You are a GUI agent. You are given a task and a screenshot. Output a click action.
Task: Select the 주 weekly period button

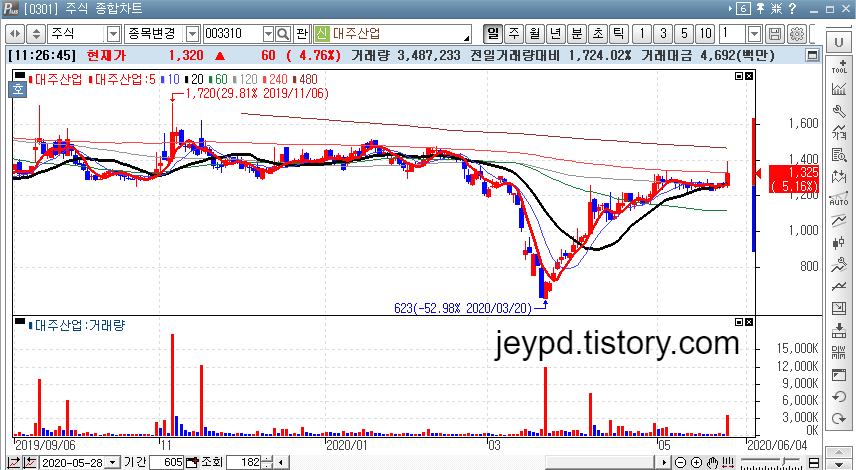[514, 34]
